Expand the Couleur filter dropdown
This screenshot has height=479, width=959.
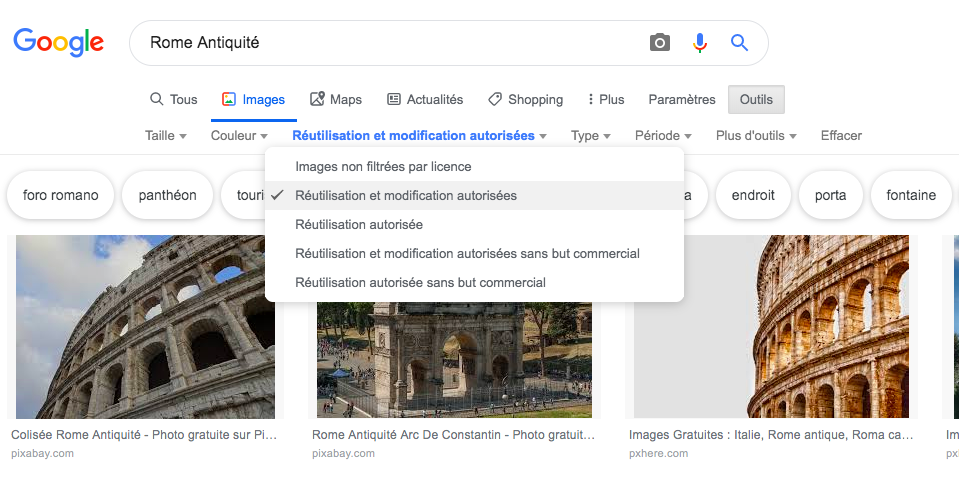pyautogui.click(x=239, y=135)
